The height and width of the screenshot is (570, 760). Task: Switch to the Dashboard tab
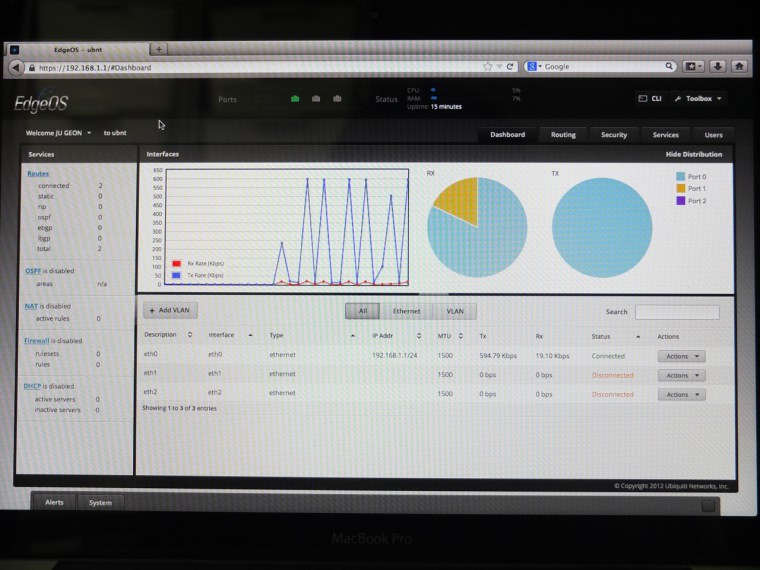pyautogui.click(x=507, y=135)
